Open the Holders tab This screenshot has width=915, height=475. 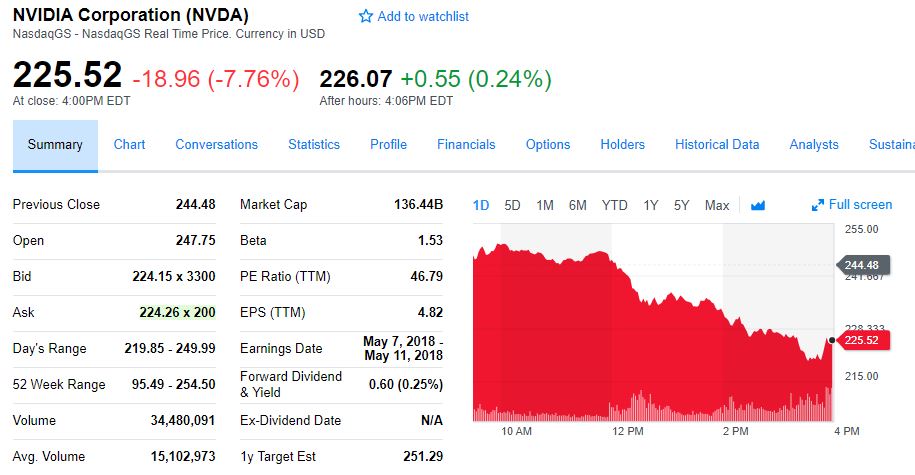pyautogui.click(x=622, y=145)
